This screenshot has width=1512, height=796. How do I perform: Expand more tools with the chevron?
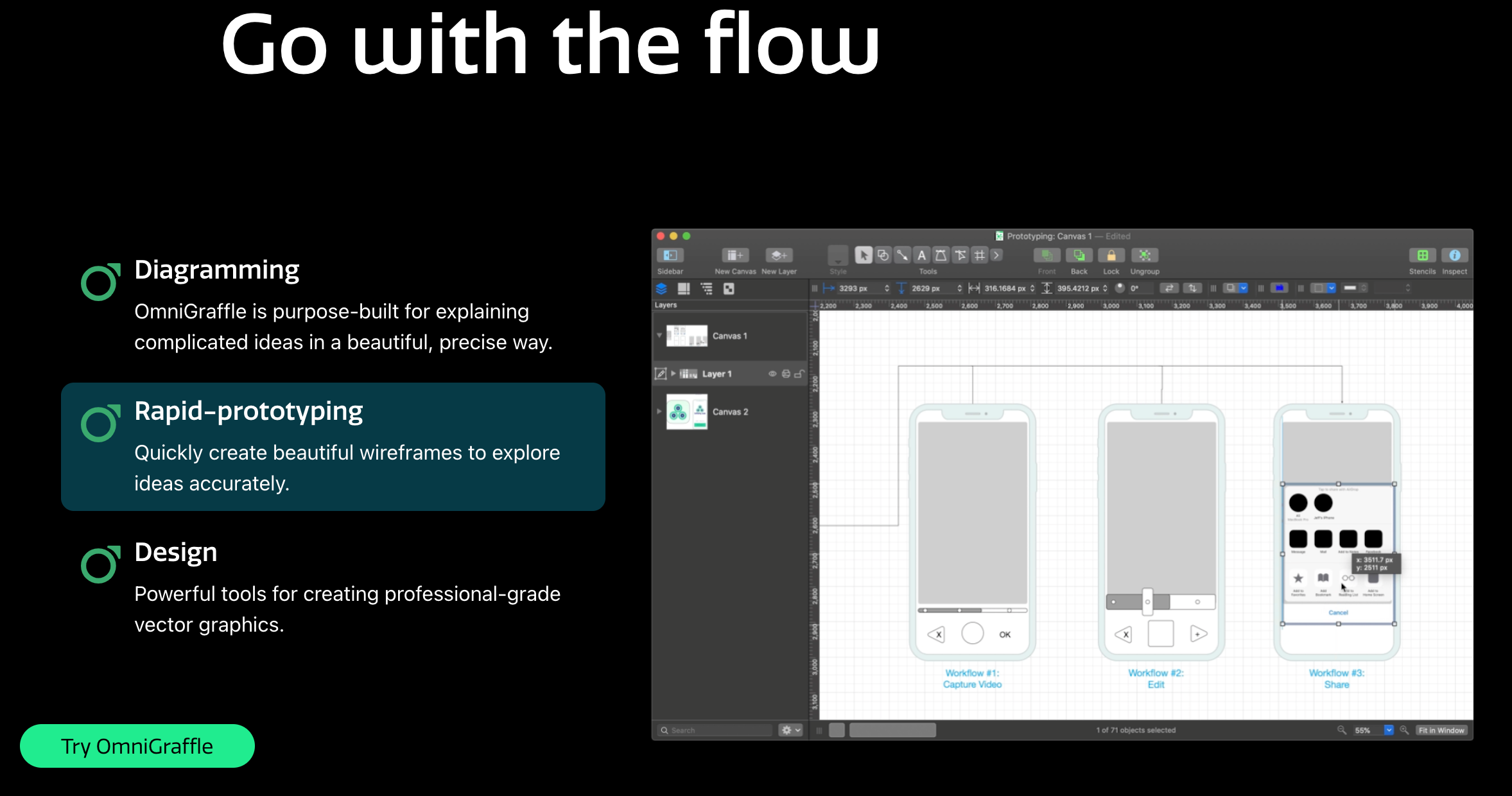pos(996,255)
